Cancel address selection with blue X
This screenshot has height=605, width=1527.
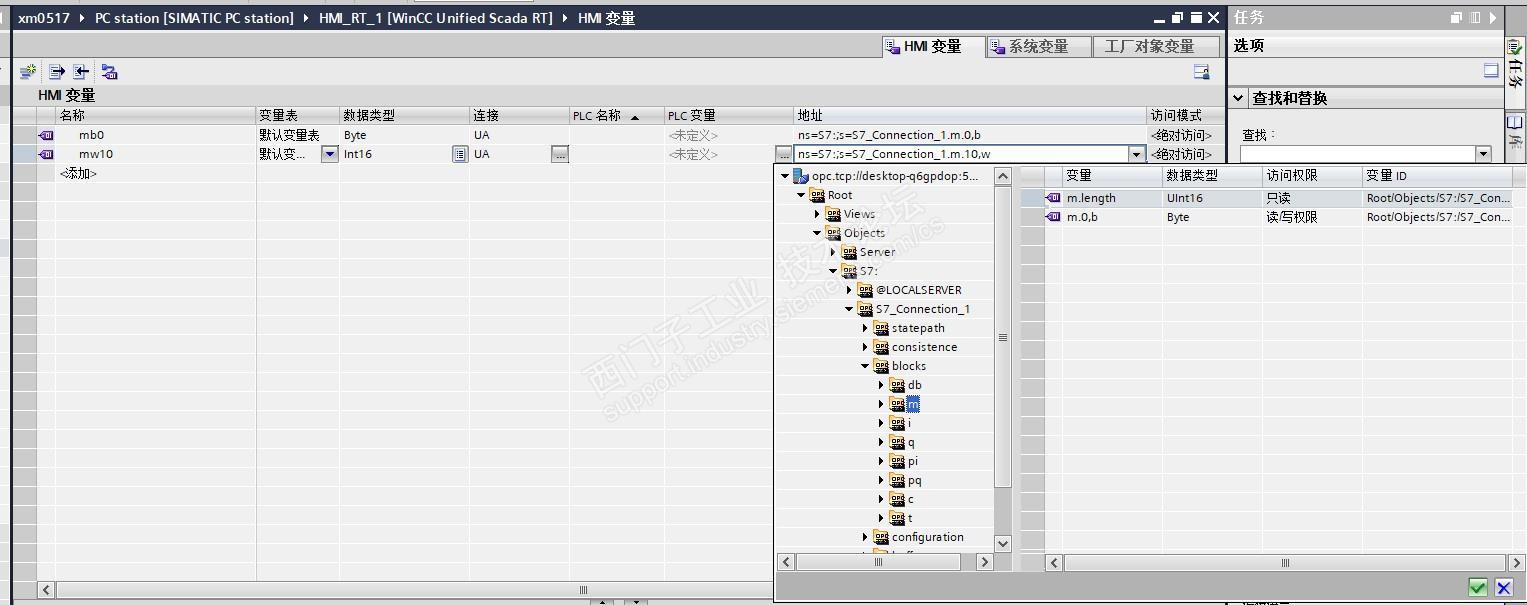[1503, 588]
